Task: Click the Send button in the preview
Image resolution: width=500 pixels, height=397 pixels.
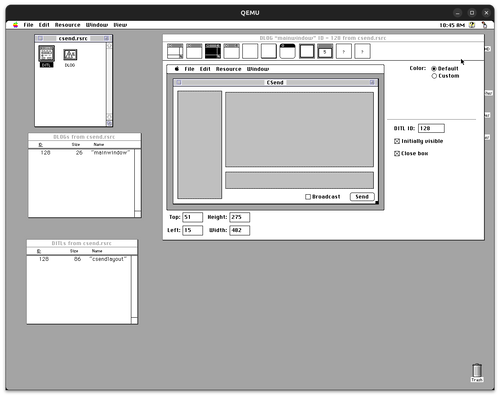Action: [x=362, y=197]
